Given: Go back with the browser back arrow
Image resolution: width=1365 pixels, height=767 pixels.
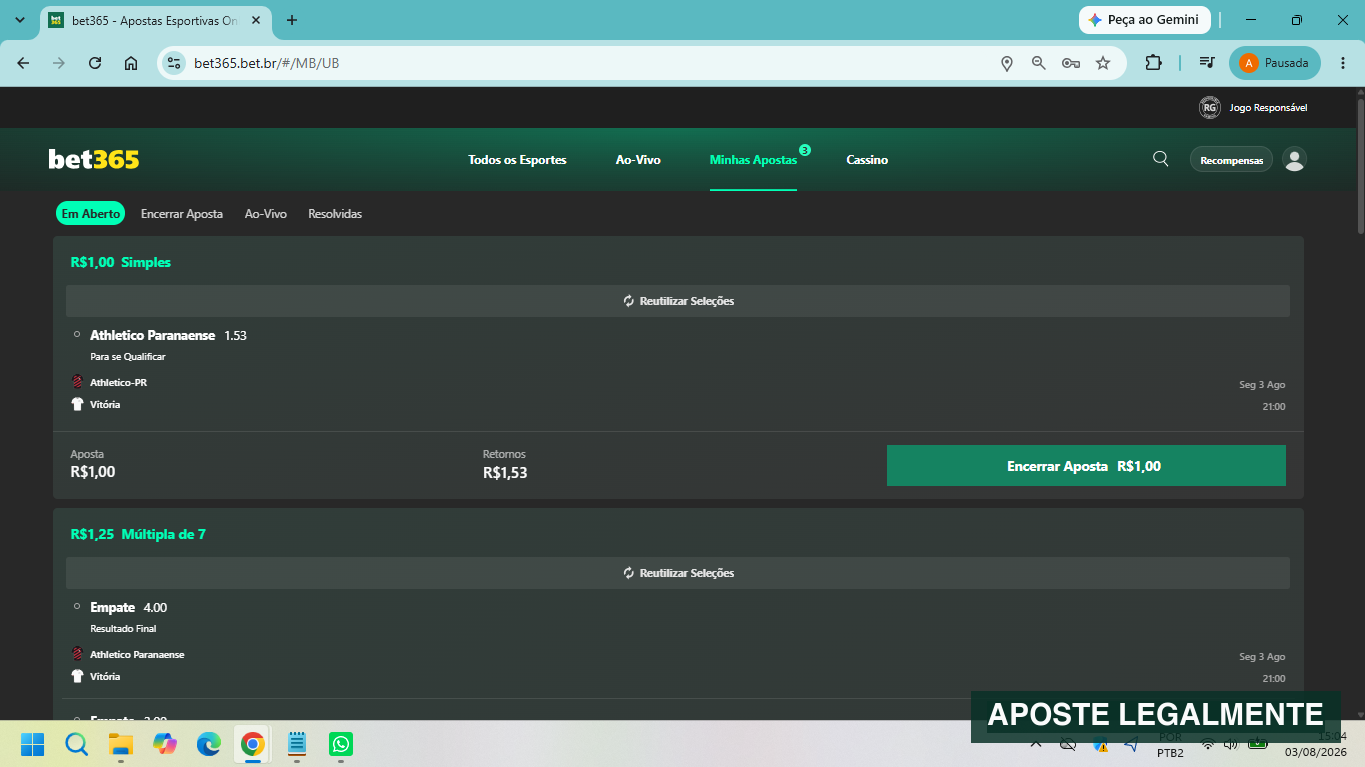Looking at the screenshot, I should point(23,63).
